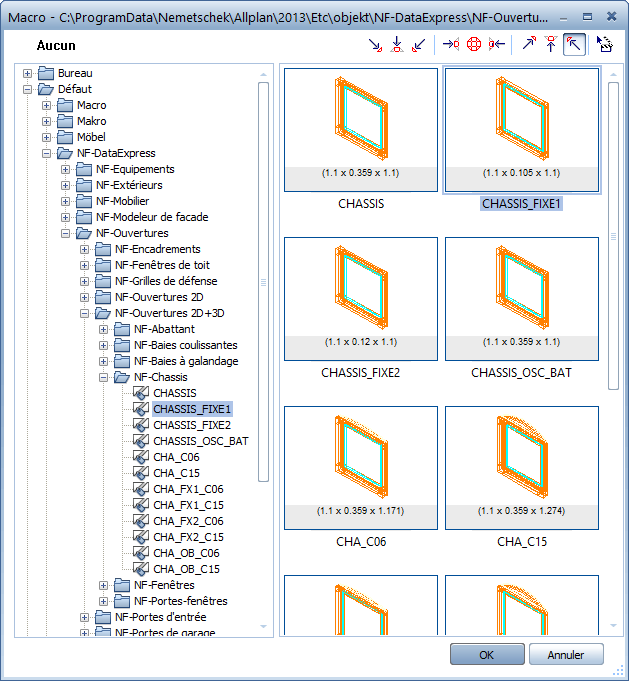The width and height of the screenshot is (629, 681).
Task: Click the CHA_C06 macro icon in tree
Action: [141, 457]
